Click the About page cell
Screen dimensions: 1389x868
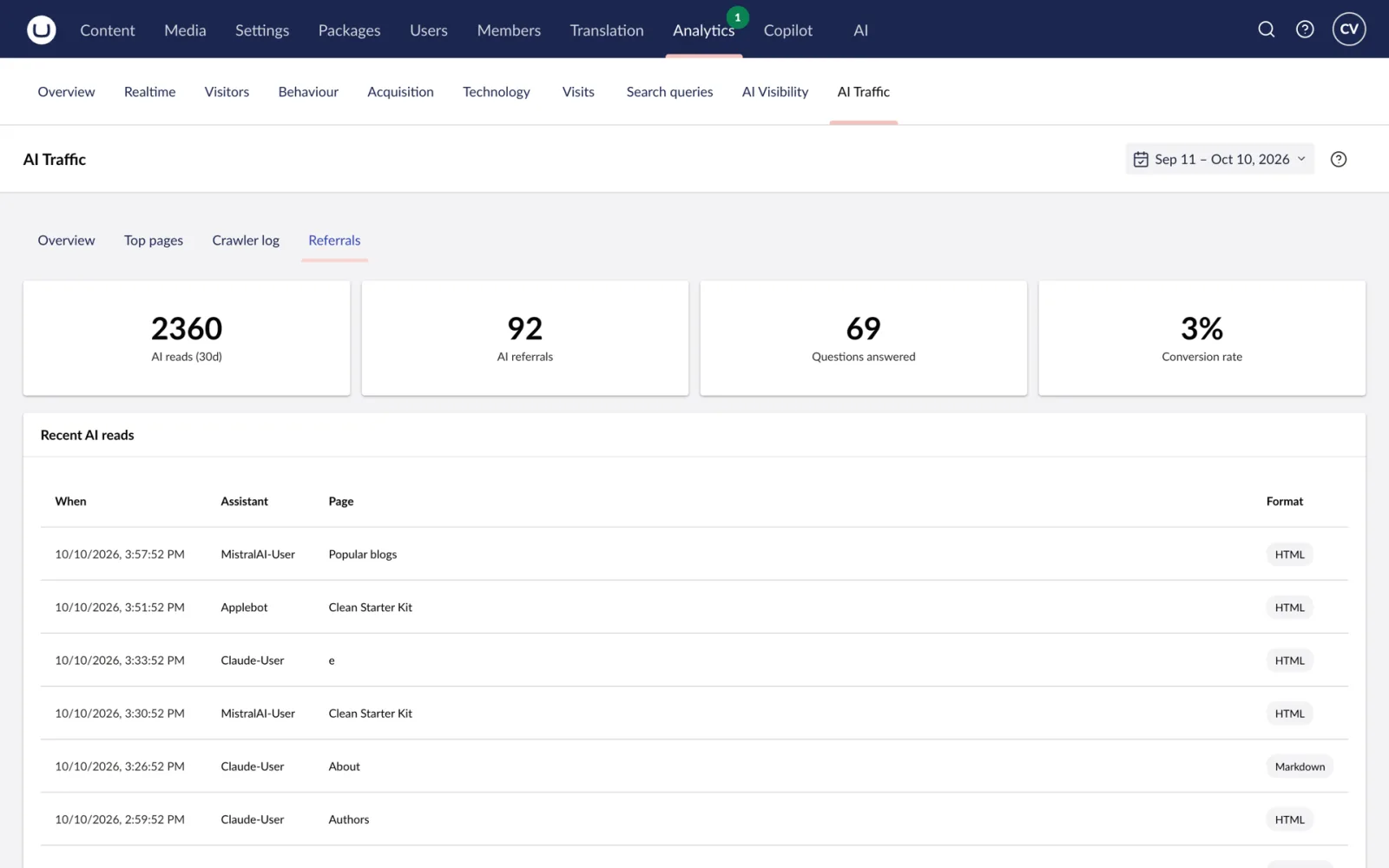coord(344,766)
